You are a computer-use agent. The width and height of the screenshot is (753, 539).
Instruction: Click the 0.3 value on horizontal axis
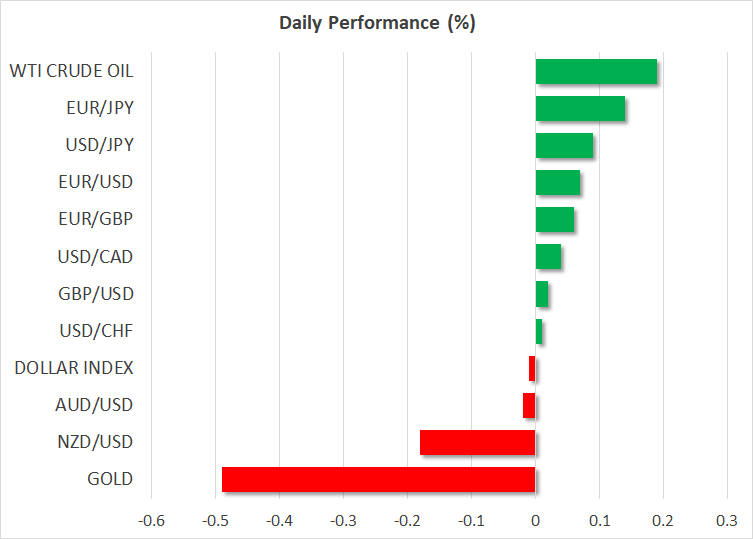coord(727,520)
